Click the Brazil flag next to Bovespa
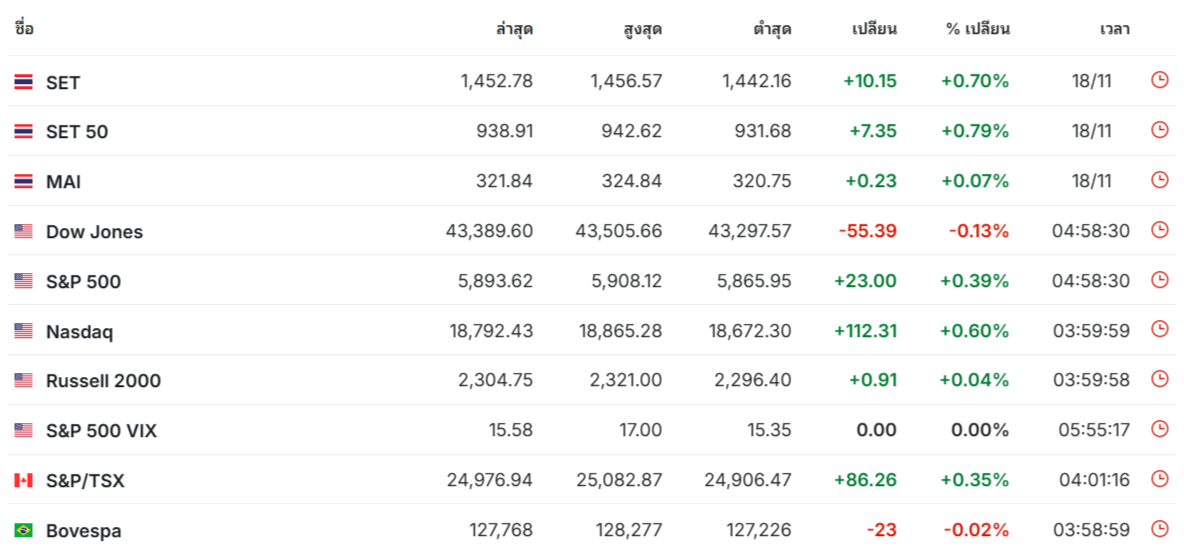The width and height of the screenshot is (1184, 549). 23,530
